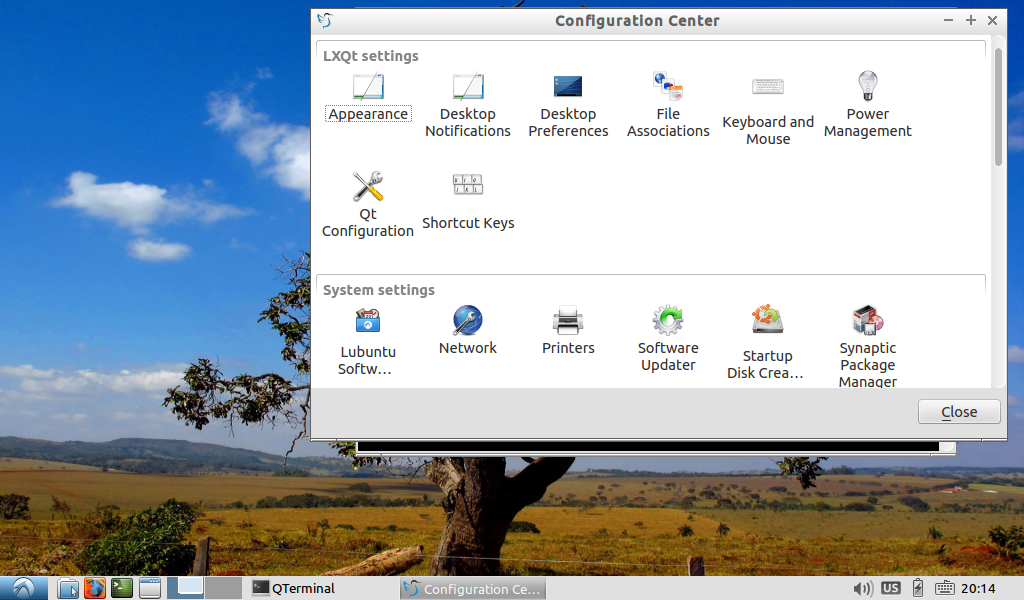Launch Firefox from the panel
The height and width of the screenshot is (600, 1024).
coord(95,588)
